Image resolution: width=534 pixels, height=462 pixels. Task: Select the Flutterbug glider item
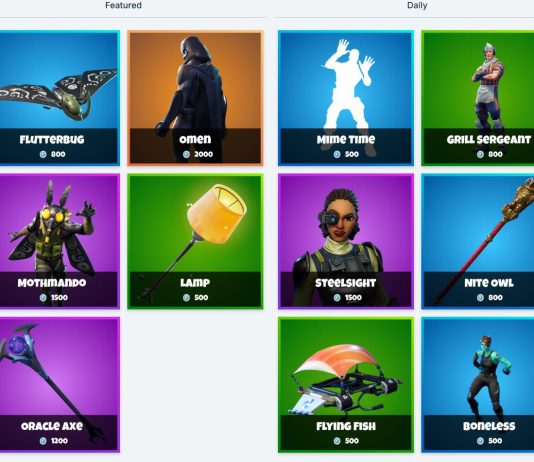(x=60, y=98)
